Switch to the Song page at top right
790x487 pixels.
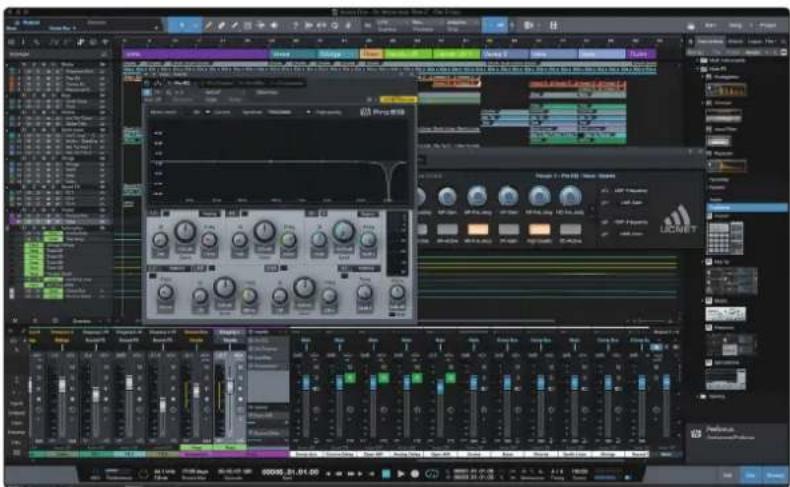tap(736, 25)
